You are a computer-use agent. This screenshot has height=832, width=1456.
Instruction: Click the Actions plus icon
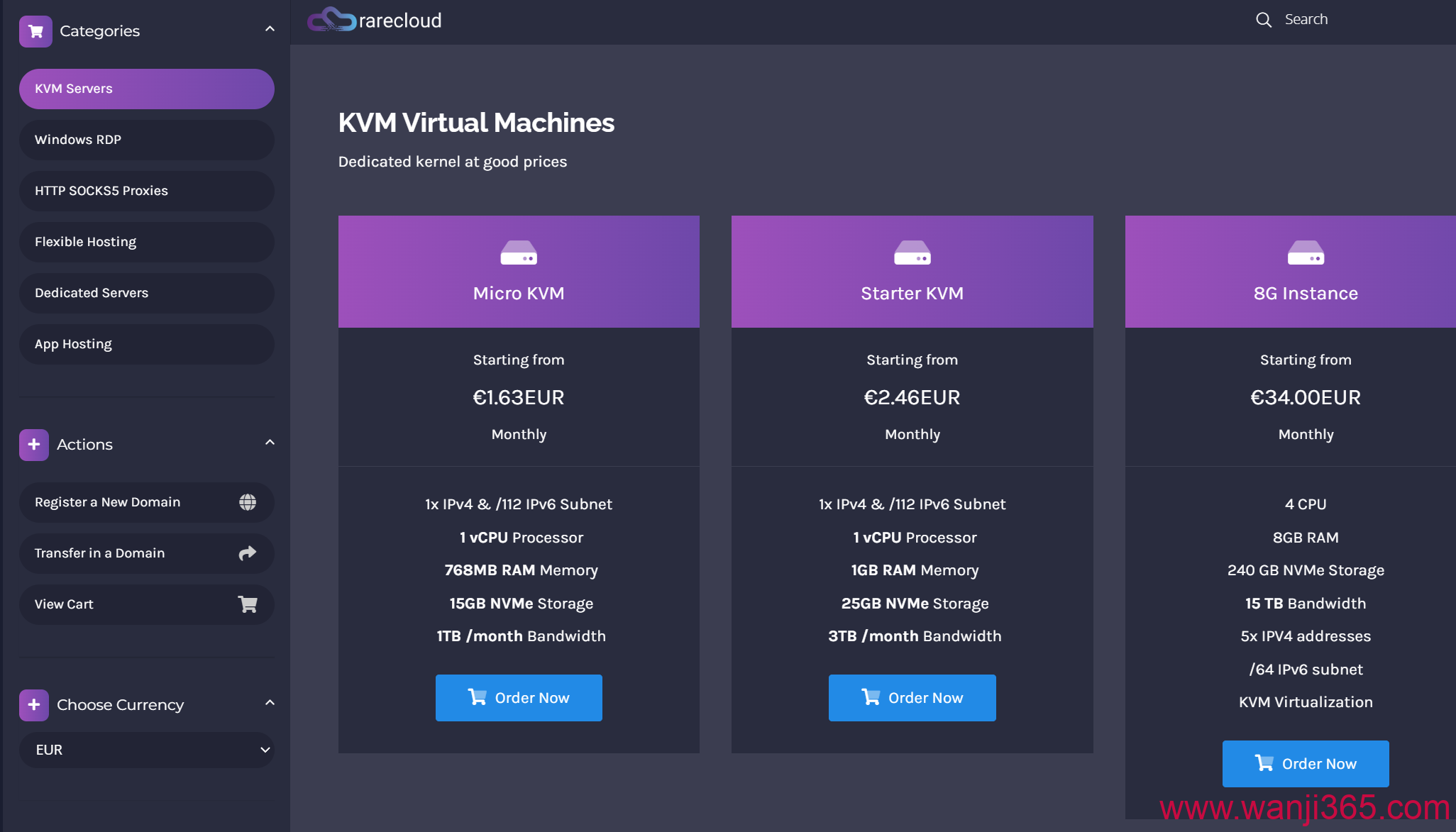coord(33,445)
